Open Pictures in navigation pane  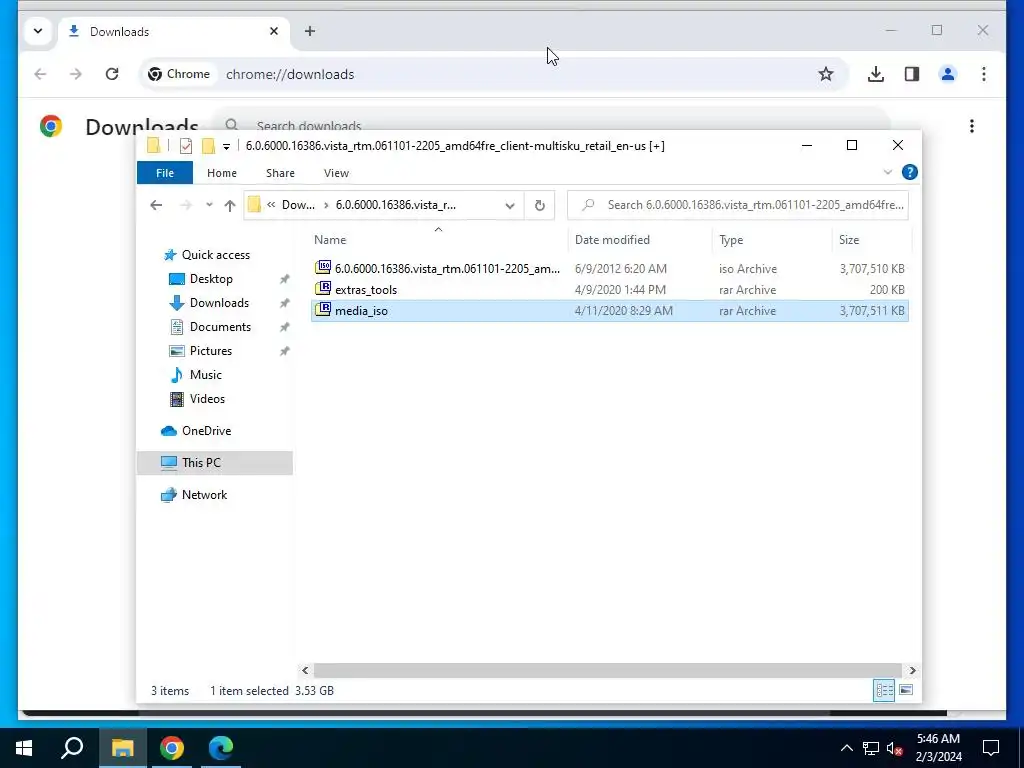210,351
